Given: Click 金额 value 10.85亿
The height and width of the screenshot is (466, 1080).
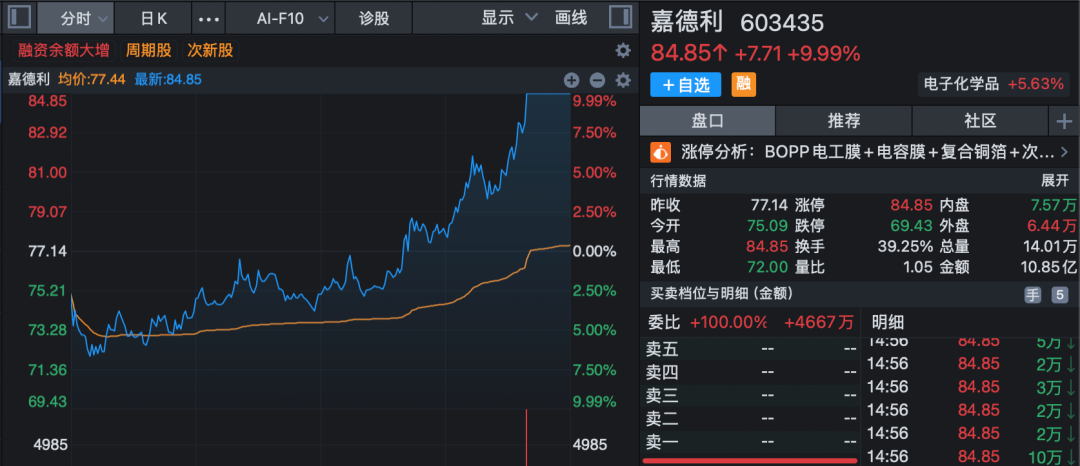Looking at the screenshot, I should click(x=1049, y=267).
